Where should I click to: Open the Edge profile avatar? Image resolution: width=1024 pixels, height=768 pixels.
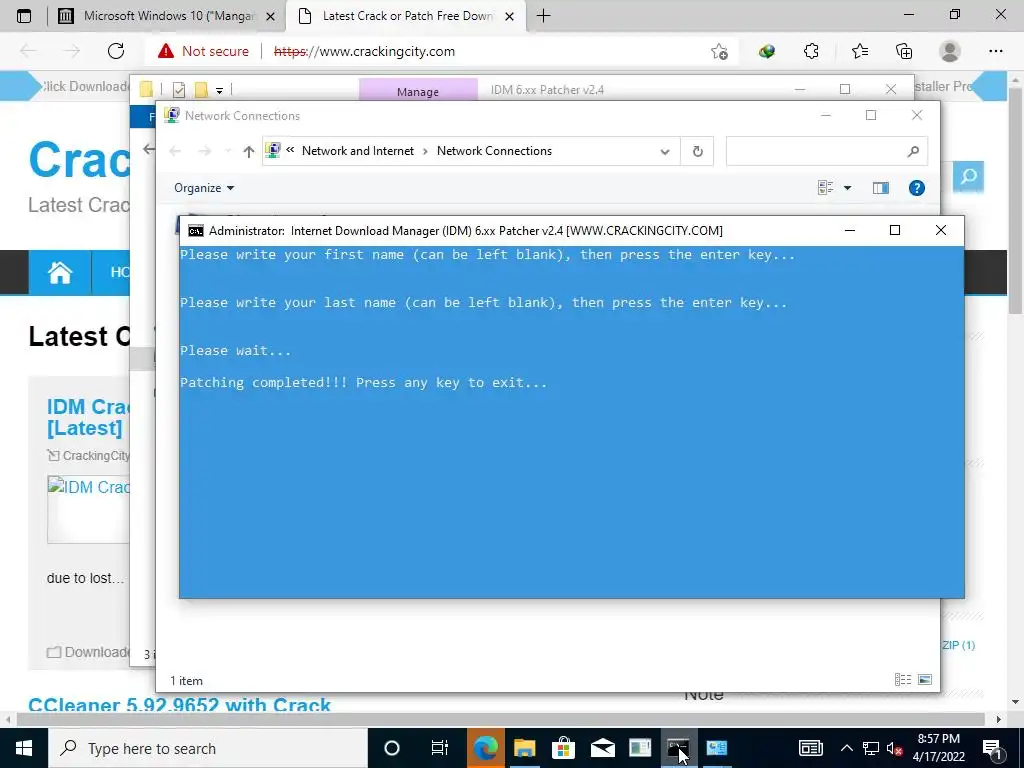coord(950,51)
